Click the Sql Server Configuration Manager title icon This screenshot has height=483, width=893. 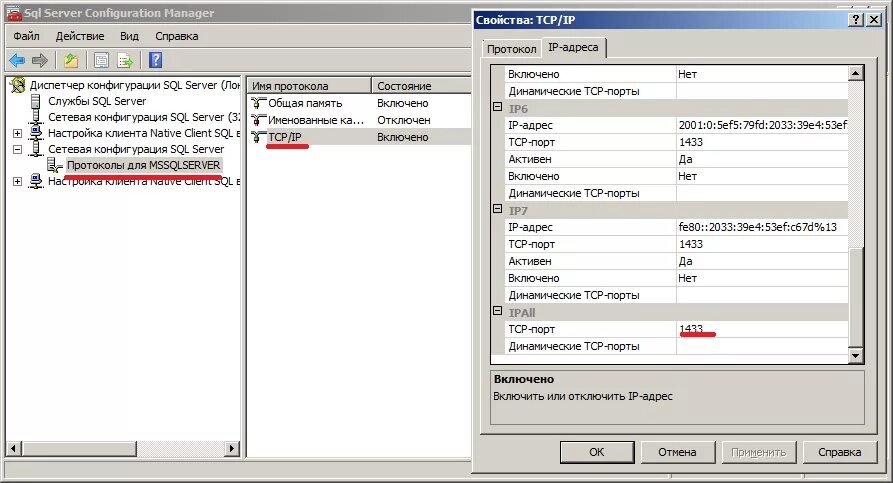13,13
